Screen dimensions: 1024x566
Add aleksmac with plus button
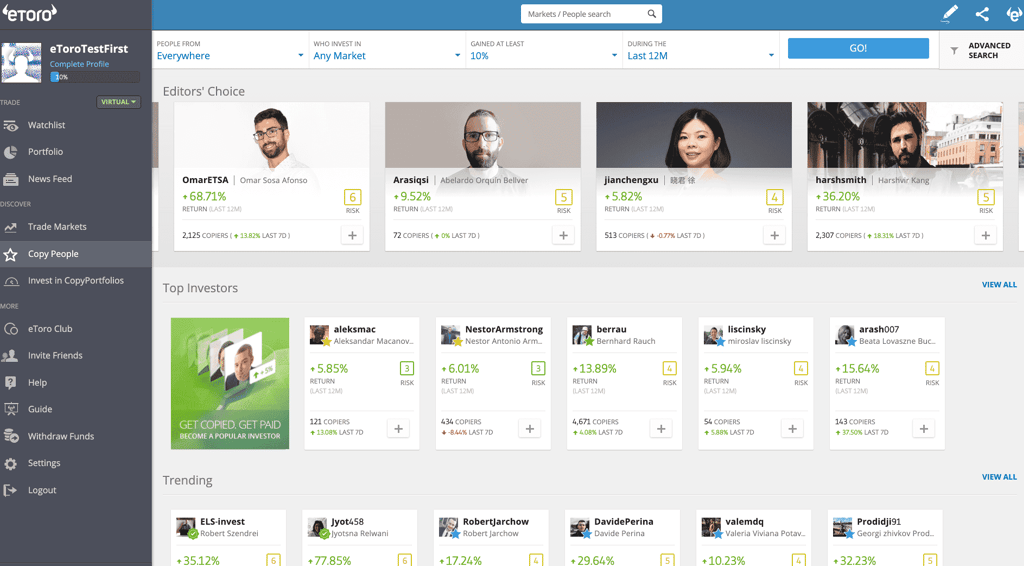click(398, 429)
